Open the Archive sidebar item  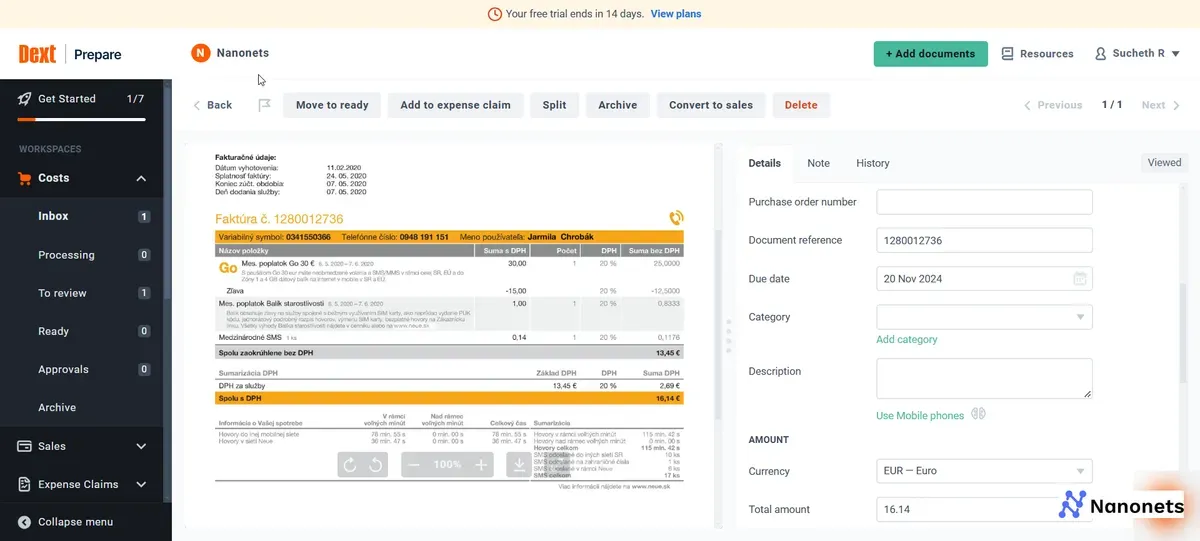click(x=81, y=407)
